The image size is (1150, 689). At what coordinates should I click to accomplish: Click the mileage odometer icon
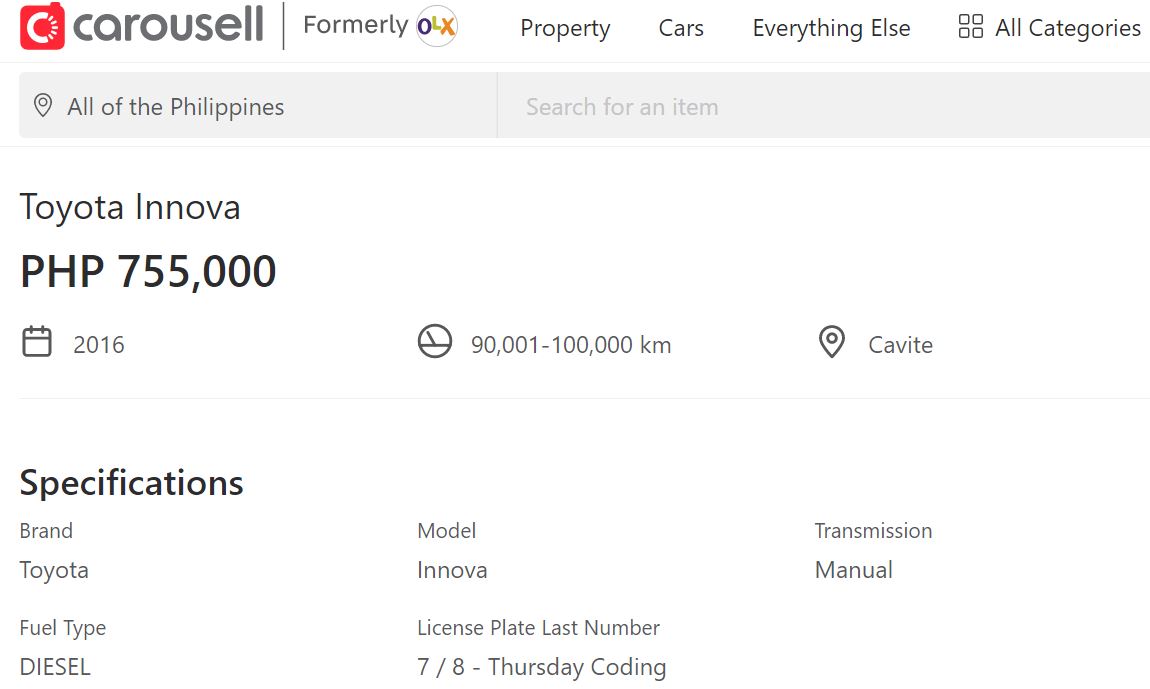coord(434,342)
